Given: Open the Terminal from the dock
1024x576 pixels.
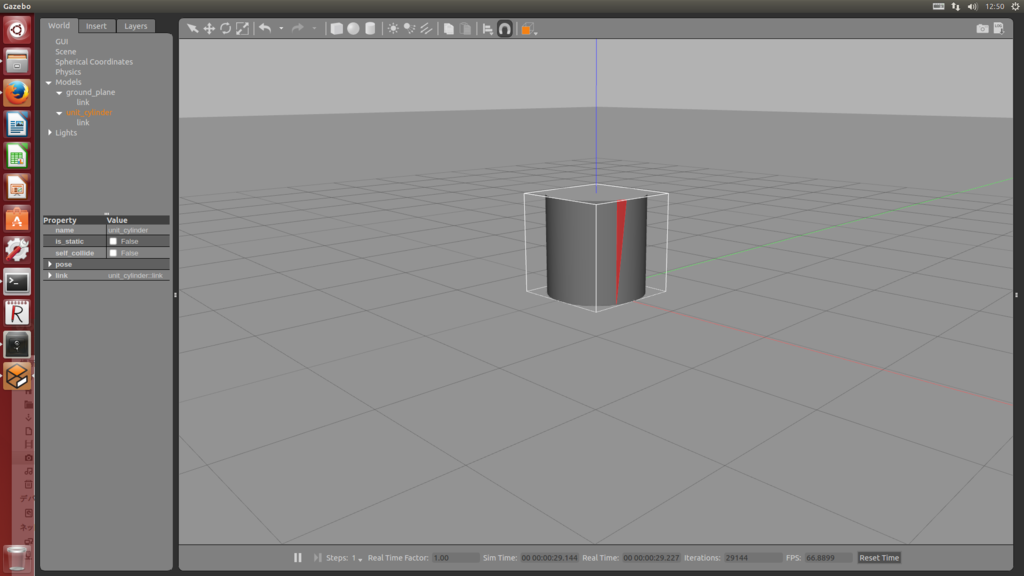Looking at the screenshot, I should [17, 281].
